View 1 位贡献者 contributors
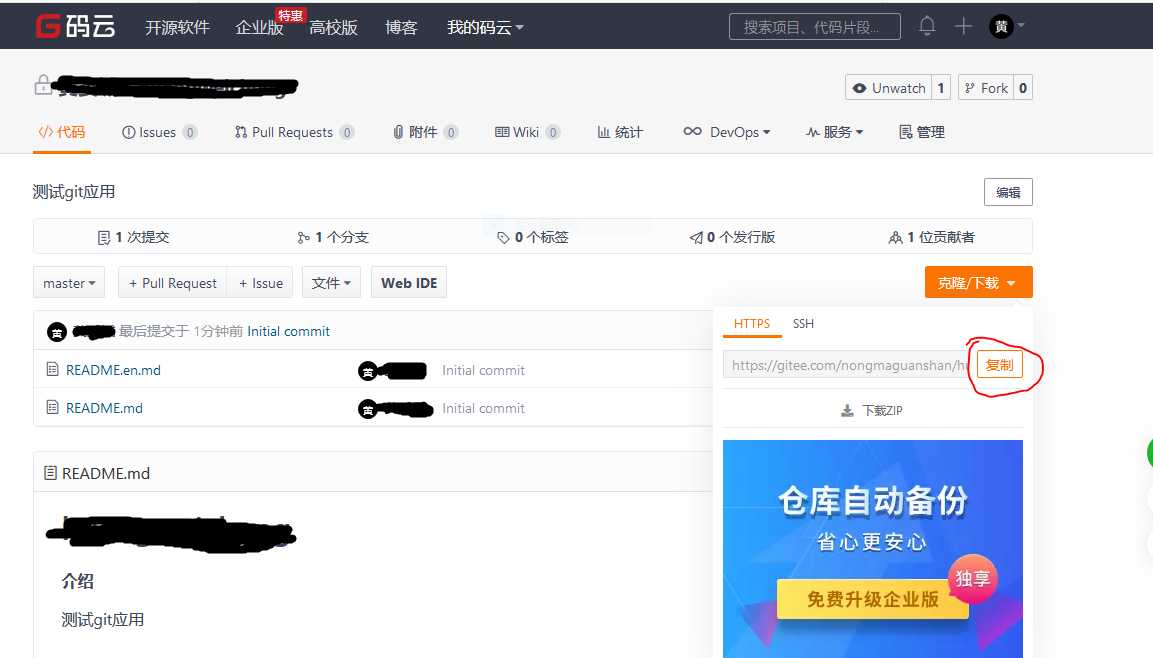This screenshot has width=1153, height=658. 932,237
